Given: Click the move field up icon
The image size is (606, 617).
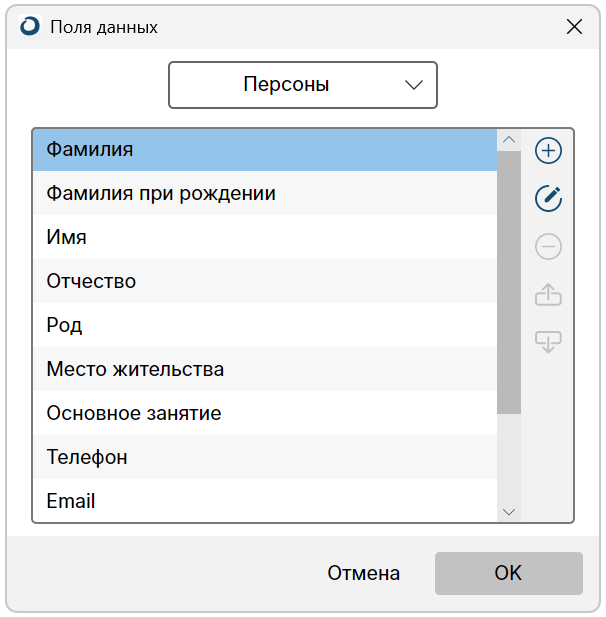Looking at the screenshot, I should [x=548, y=294].
